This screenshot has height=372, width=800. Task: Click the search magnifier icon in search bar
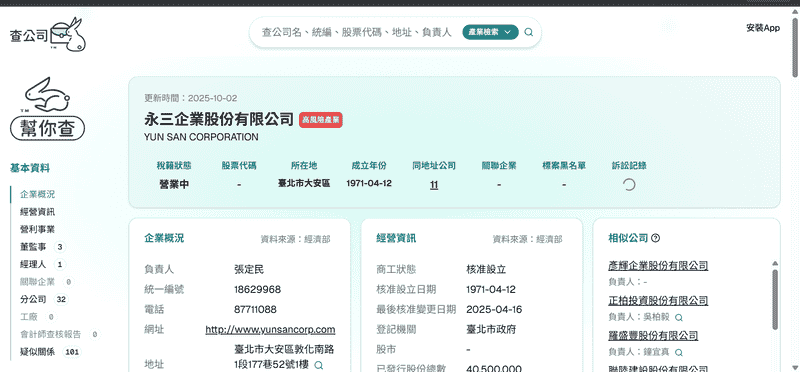click(x=529, y=32)
